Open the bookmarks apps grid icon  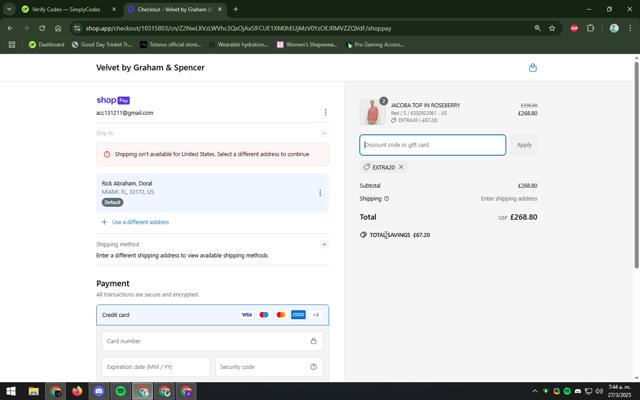pos(12,44)
